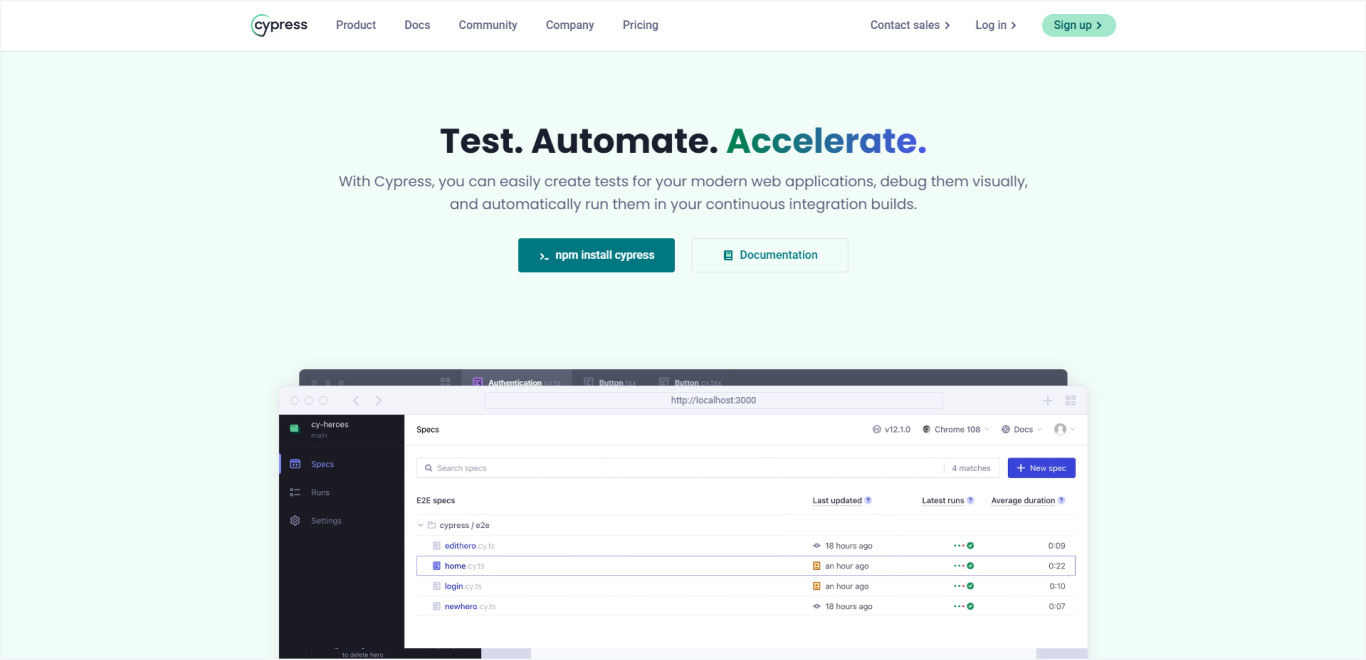Click the user avatar icon
The height and width of the screenshot is (660, 1366).
click(1060, 429)
